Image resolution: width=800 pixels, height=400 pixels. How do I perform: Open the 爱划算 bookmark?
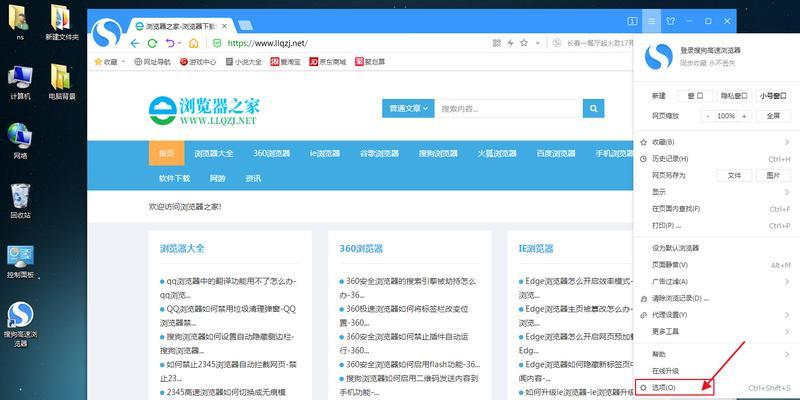[370, 62]
